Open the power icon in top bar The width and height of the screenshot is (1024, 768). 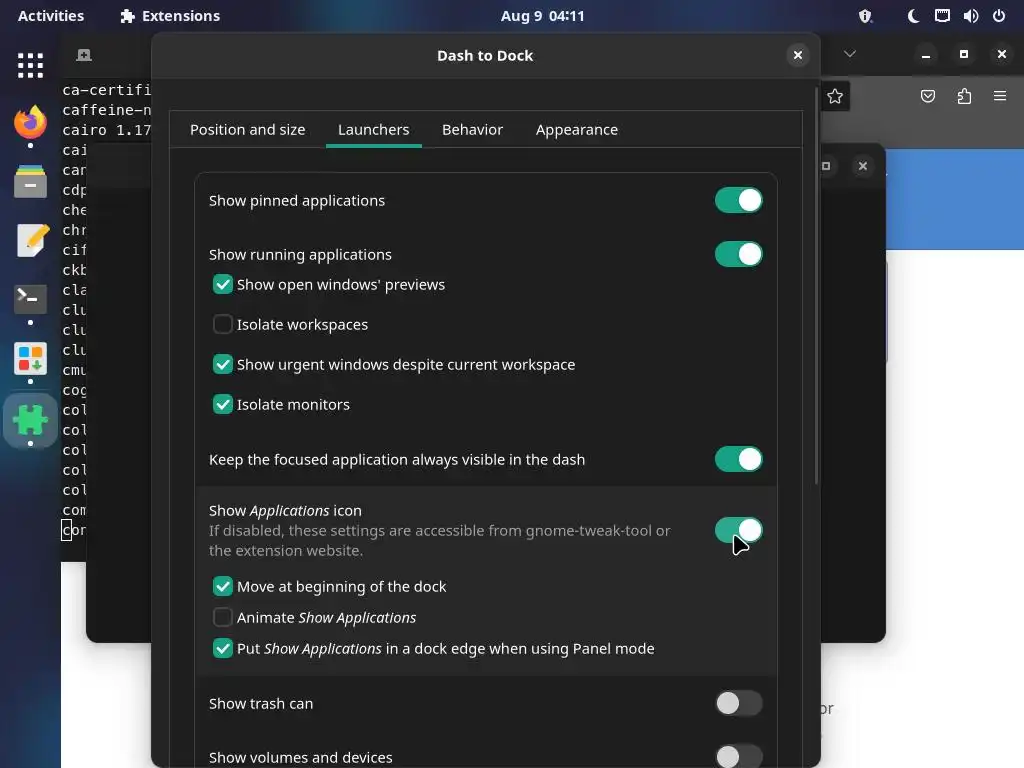point(999,16)
